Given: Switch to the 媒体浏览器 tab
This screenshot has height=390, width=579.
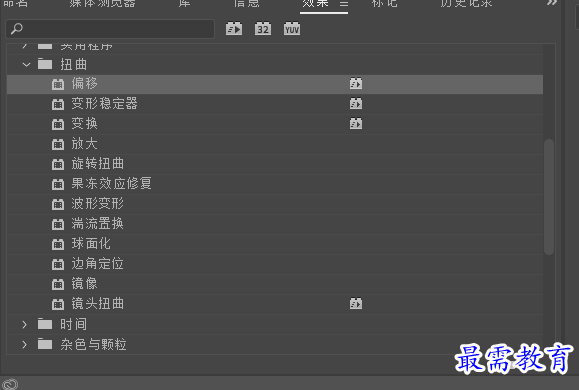Looking at the screenshot, I should coord(102,3).
